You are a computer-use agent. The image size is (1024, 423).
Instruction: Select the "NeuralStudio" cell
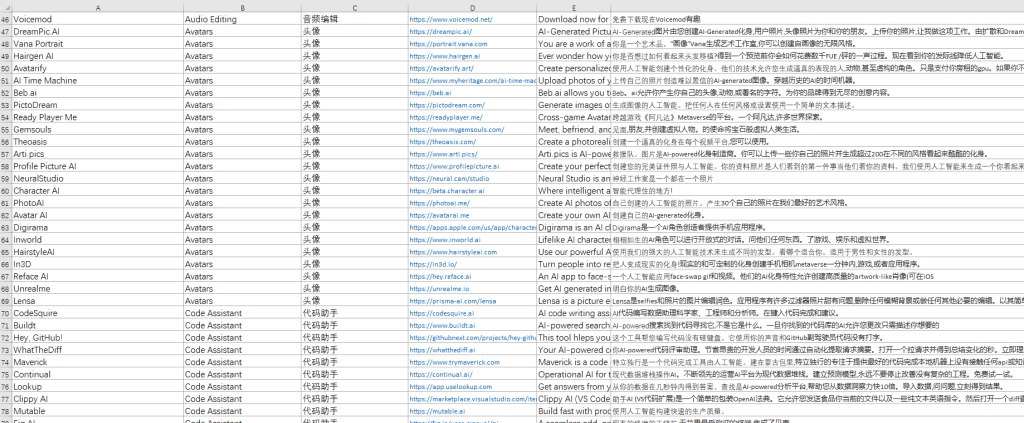(97, 178)
